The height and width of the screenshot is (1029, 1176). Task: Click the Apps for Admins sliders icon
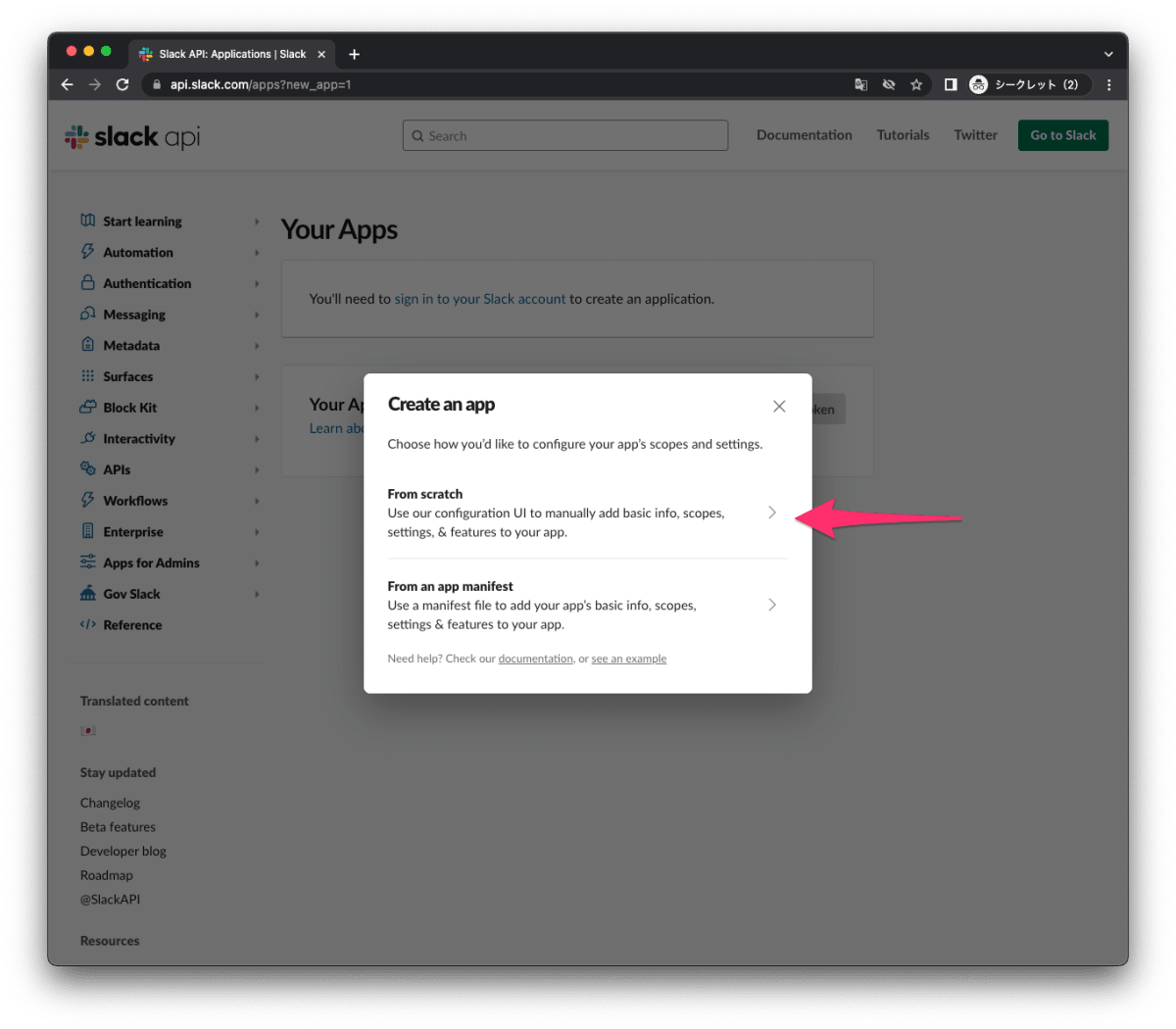(x=88, y=562)
